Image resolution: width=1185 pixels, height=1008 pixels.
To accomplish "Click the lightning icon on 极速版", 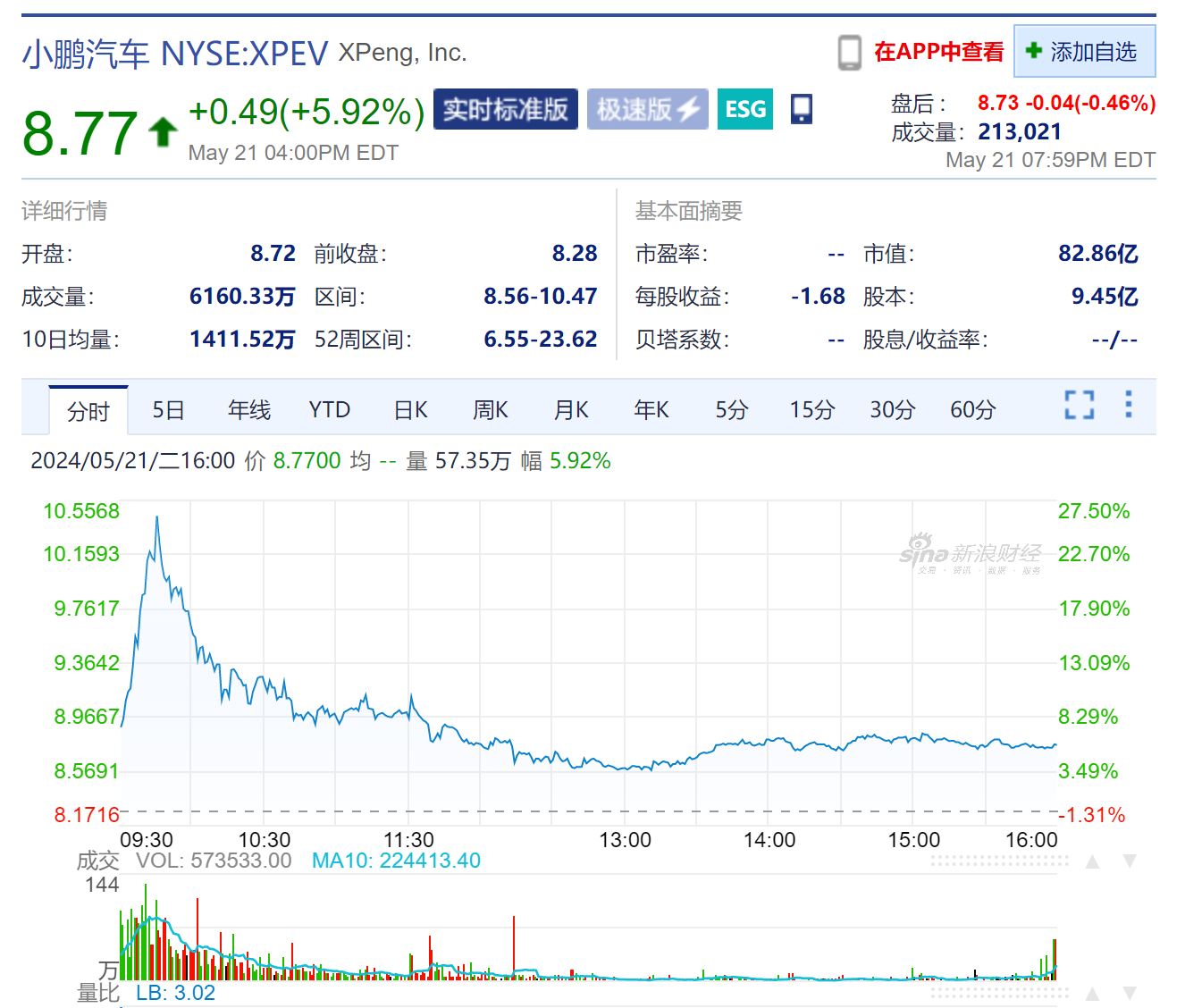I will point(687,108).
